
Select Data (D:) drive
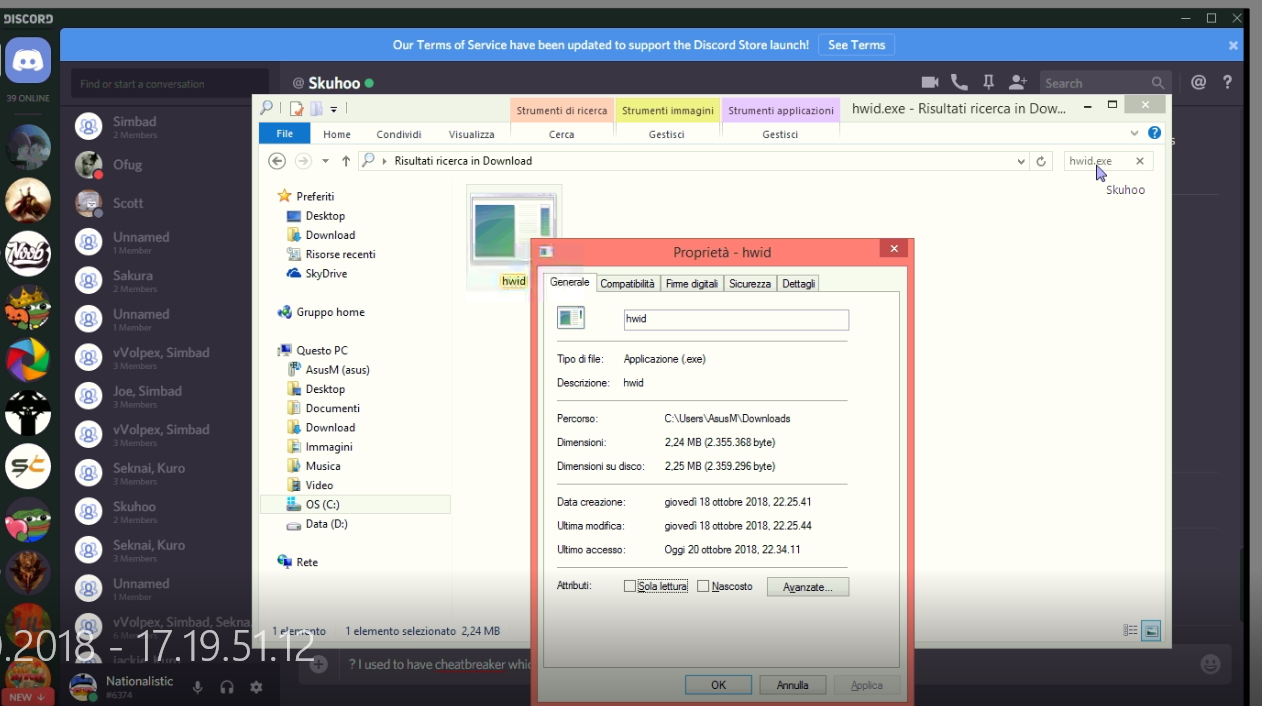(x=326, y=523)
